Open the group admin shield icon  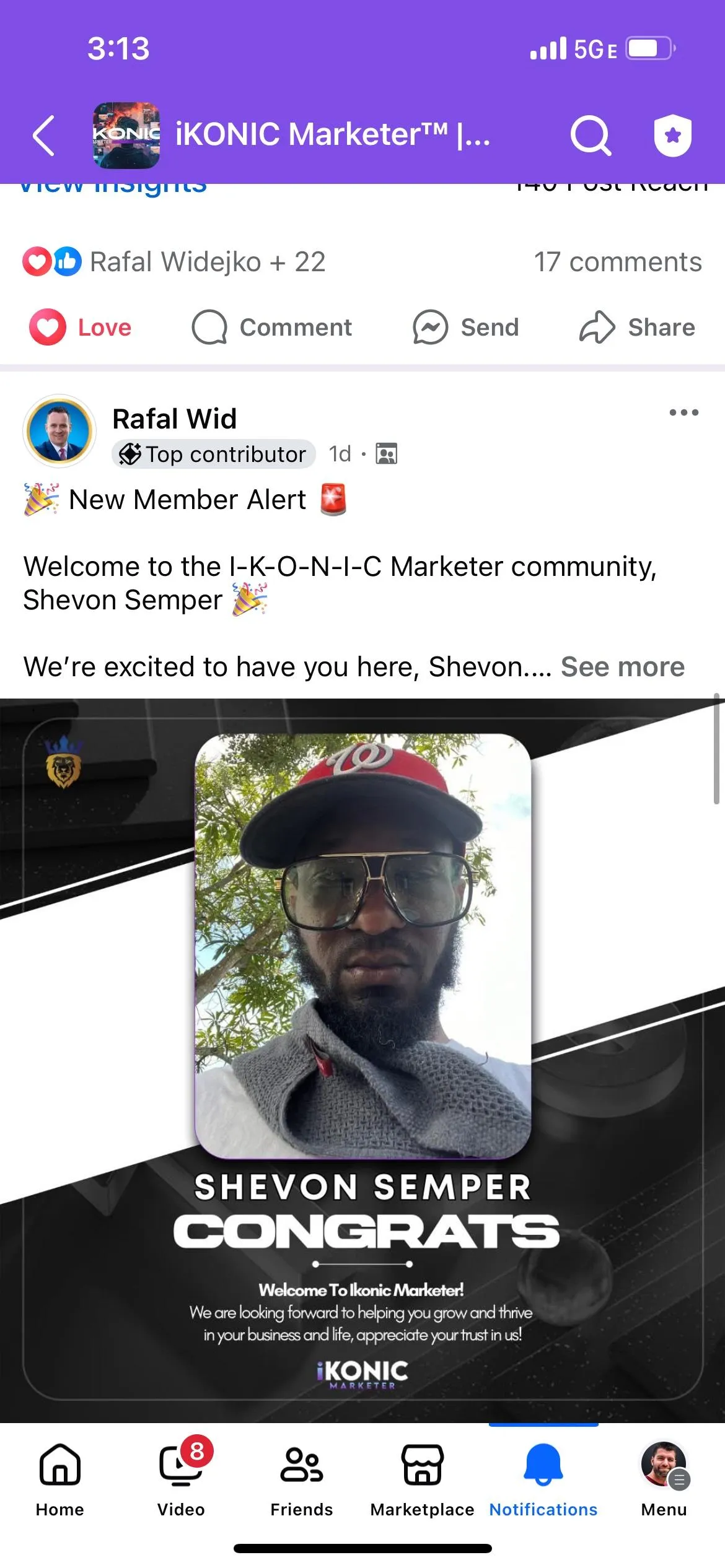pos(673,135)
